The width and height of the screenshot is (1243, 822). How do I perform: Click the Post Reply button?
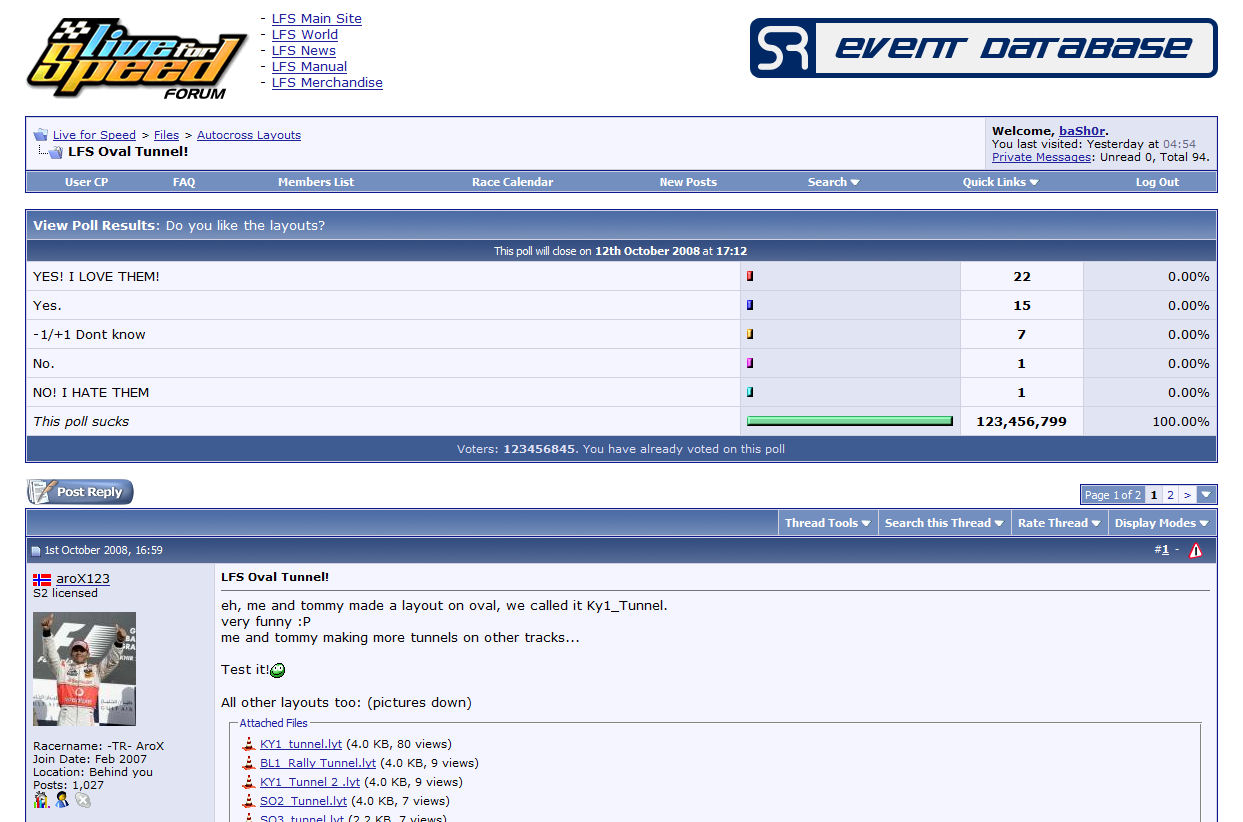click(x=79, y=491)
